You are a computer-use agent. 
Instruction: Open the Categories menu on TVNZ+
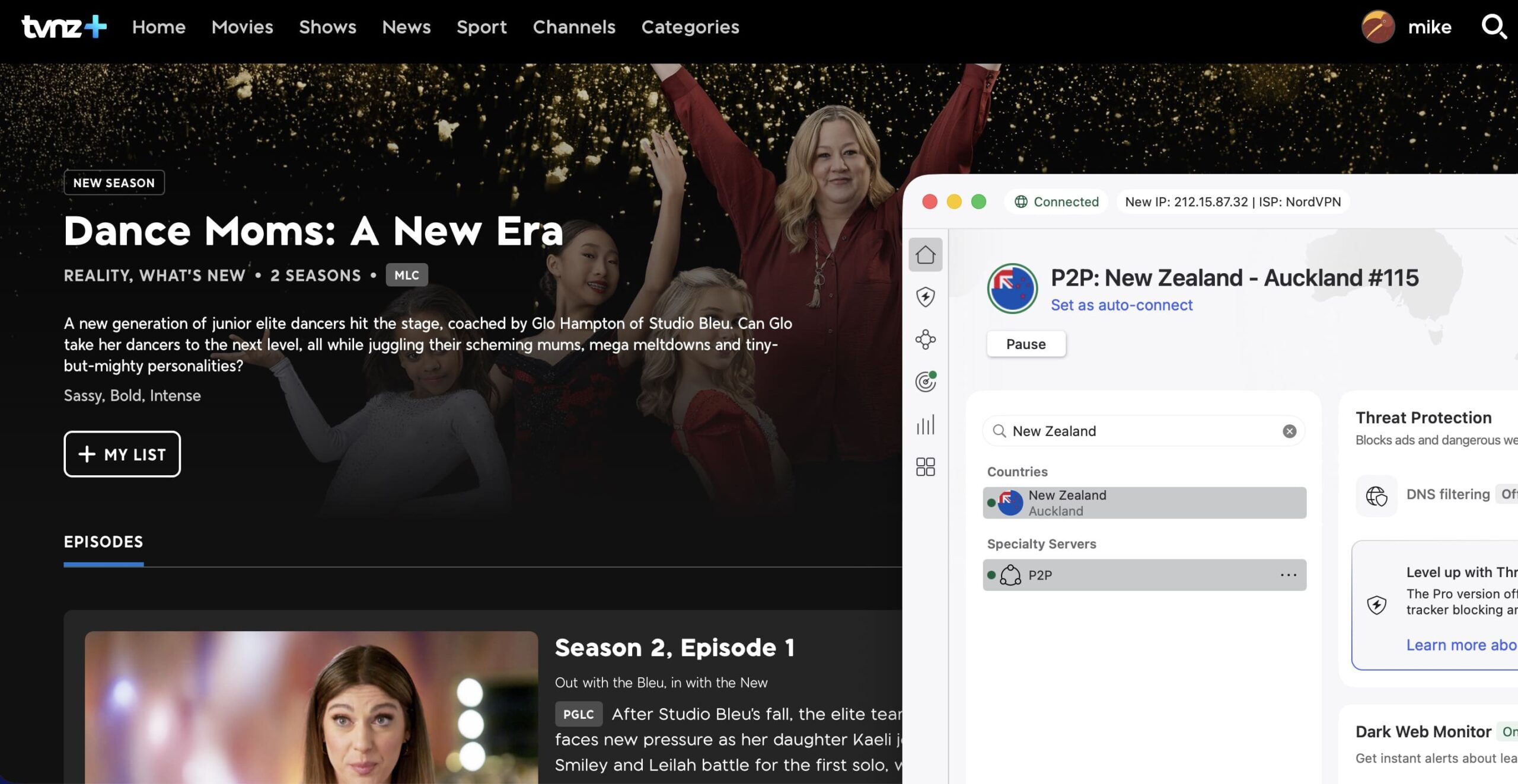click(690, 27)
